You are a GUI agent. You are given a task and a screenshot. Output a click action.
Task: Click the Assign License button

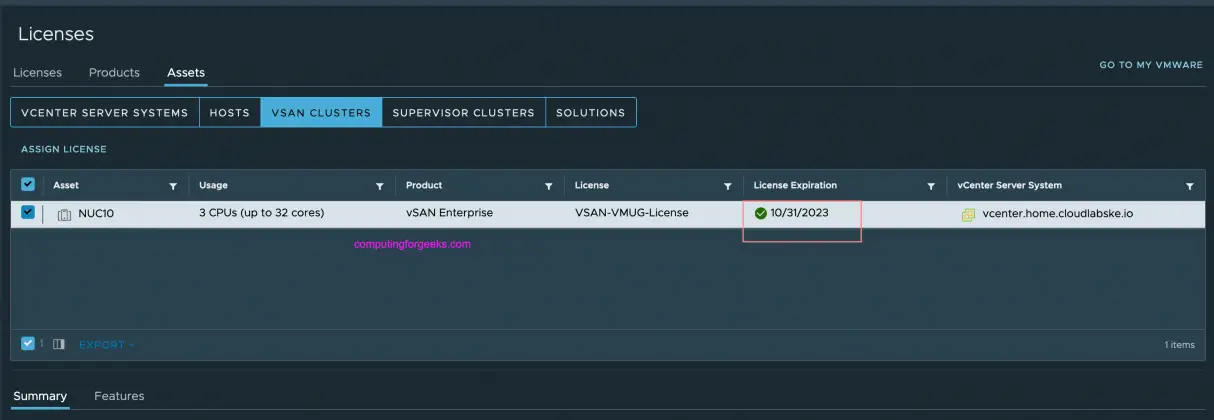pos(64,149)
